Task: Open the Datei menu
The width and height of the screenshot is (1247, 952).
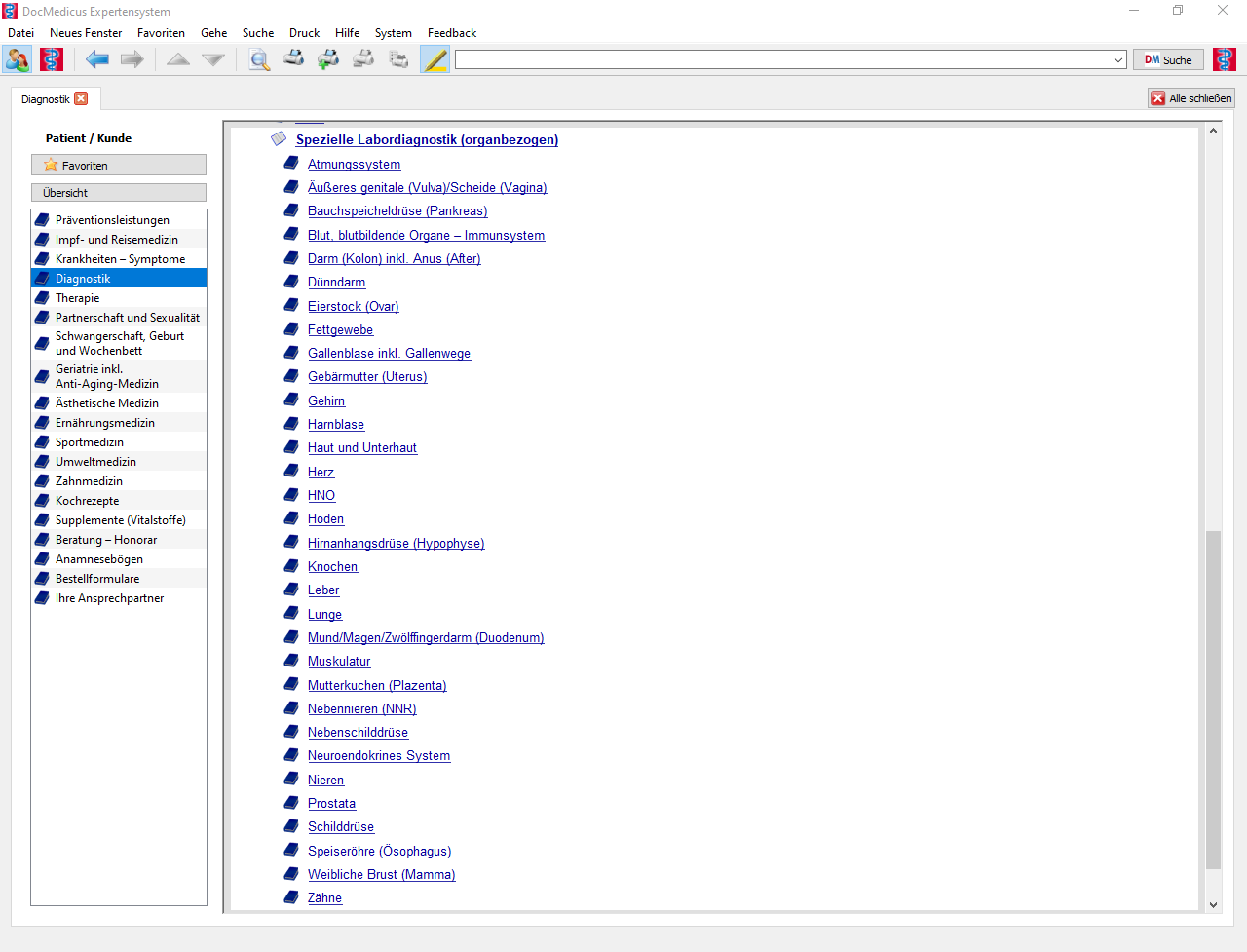Action: 20,33
